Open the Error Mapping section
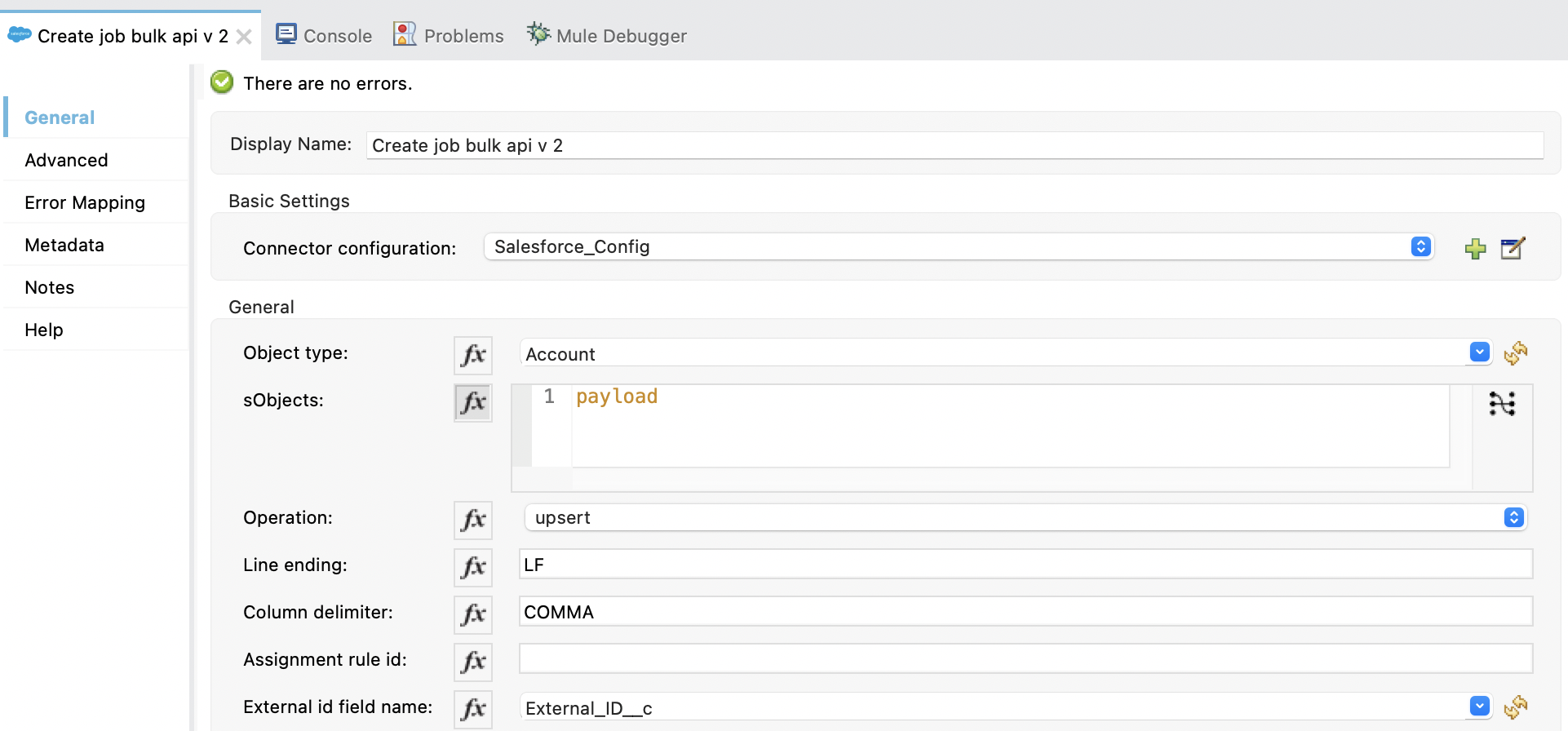This screenshot has width=1568, height=731. click(96, 202)
